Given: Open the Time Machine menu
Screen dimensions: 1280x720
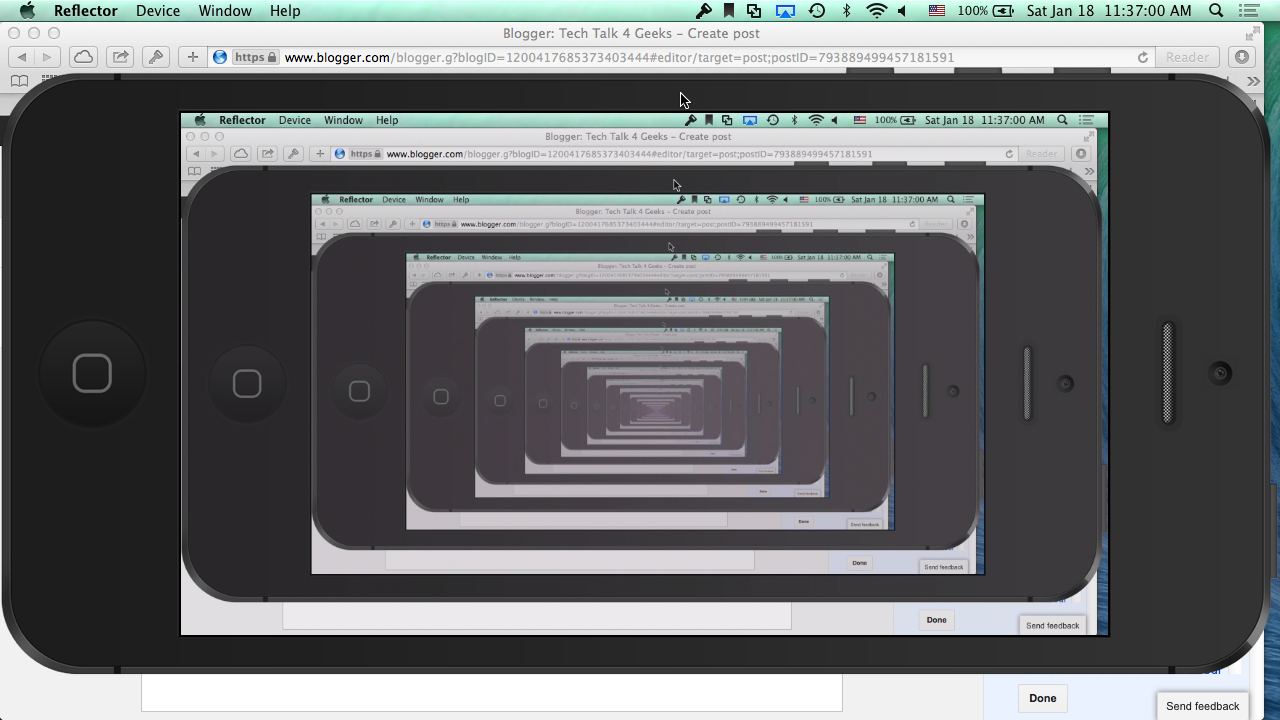Looking at the screenshot, I should click(x=817, y=11).
